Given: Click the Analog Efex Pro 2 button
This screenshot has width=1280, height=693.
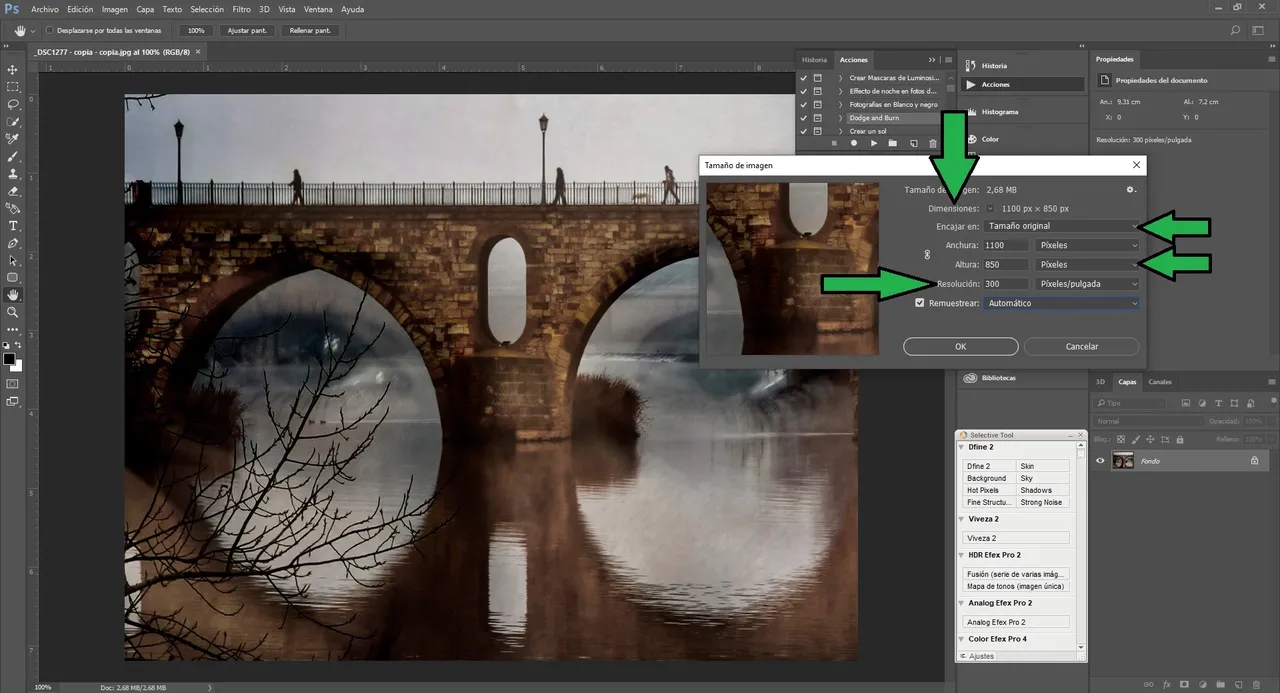Looking at the screenshot, I should pyautogui.click(x=1017, y=622).
